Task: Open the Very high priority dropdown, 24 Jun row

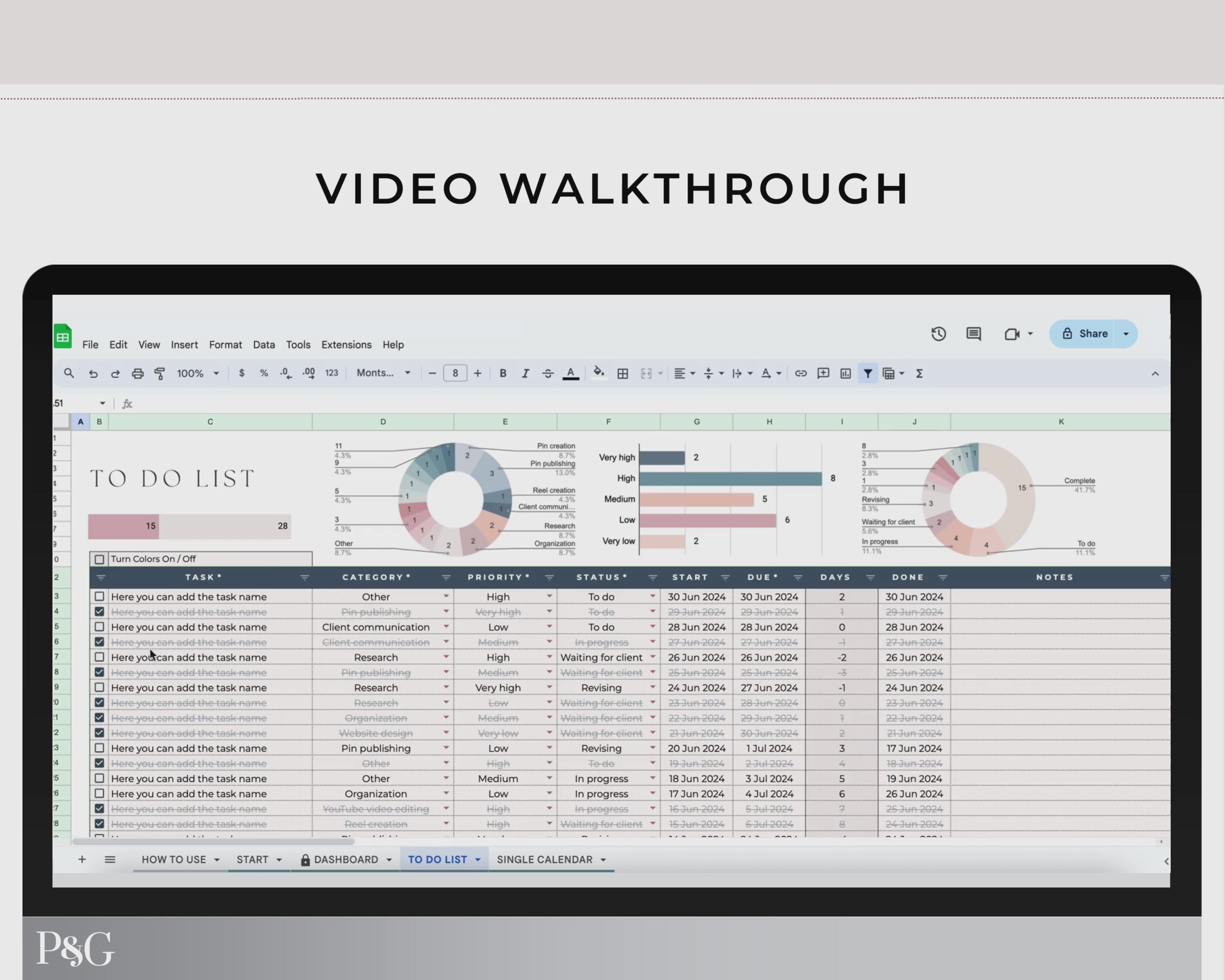Action: [x=550, y=687]
